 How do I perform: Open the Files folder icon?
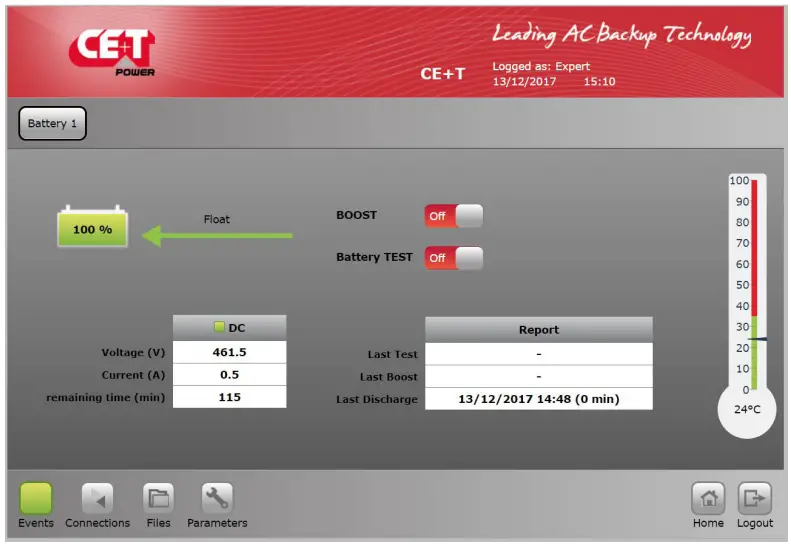tap(158, 498)
